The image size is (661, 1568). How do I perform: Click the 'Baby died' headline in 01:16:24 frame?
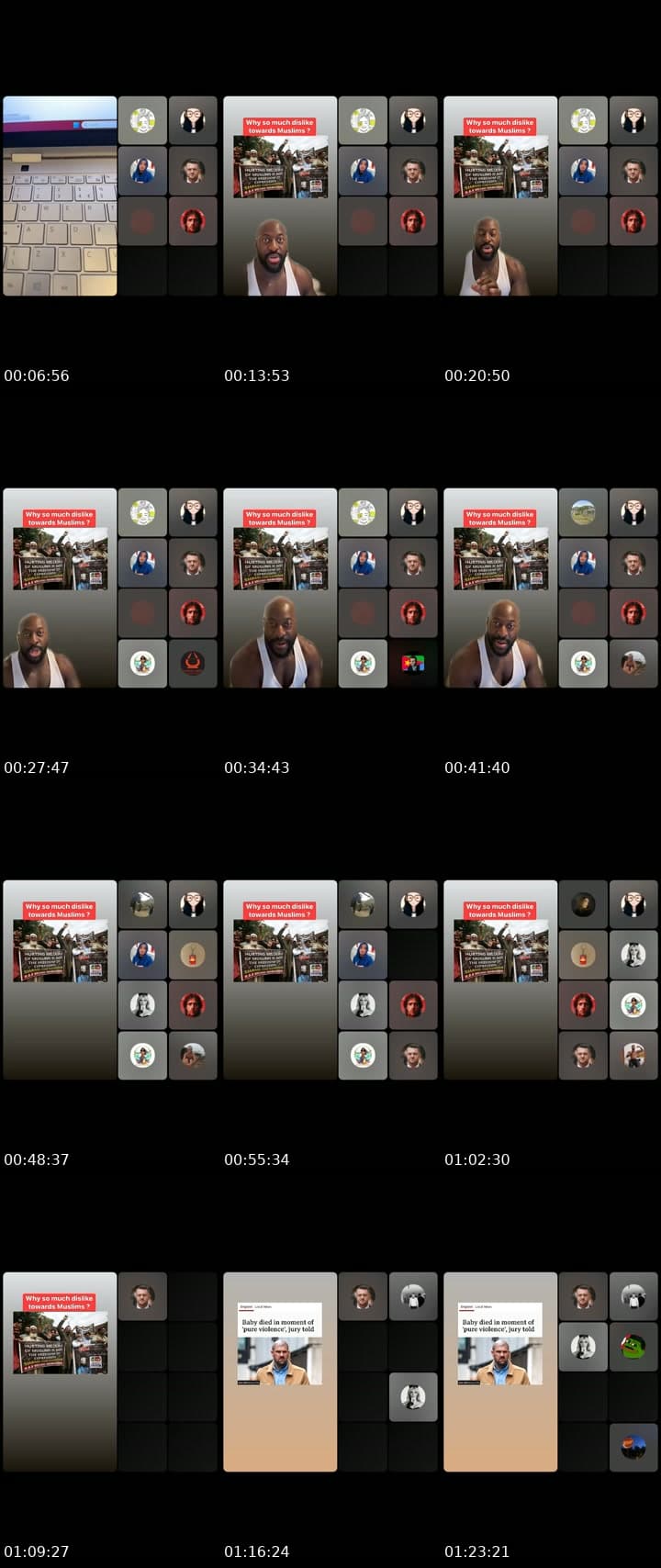pos(280,1326)
